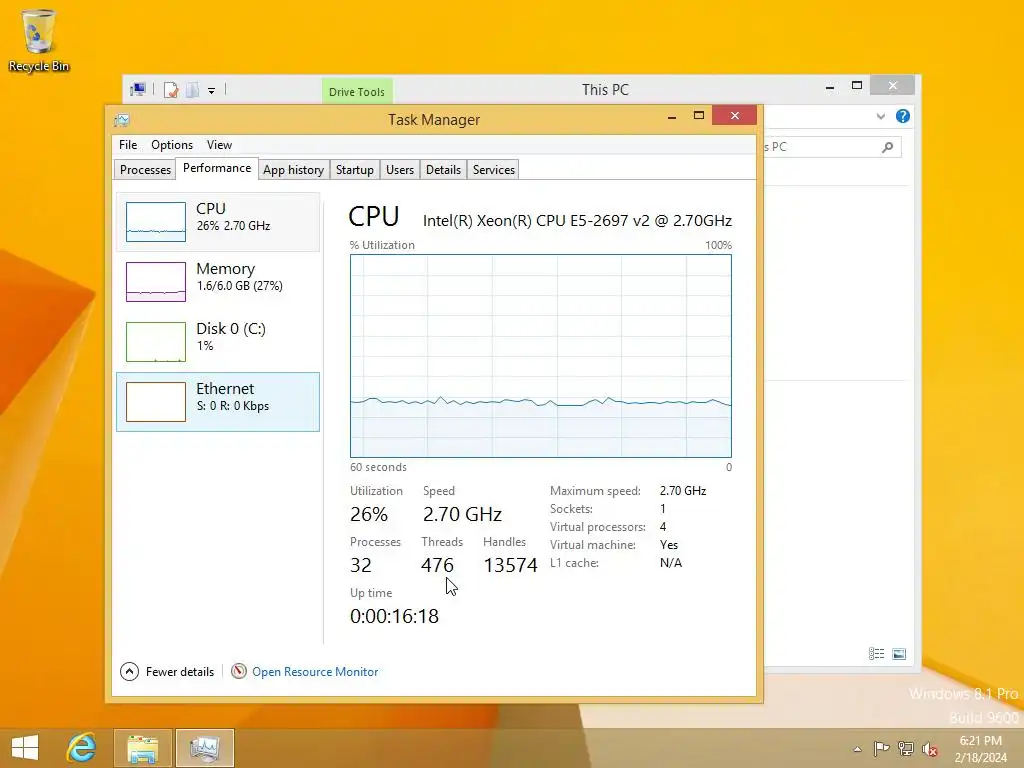Switch to the Processes tab
The image size is (1024, 768).
(145, 170)
